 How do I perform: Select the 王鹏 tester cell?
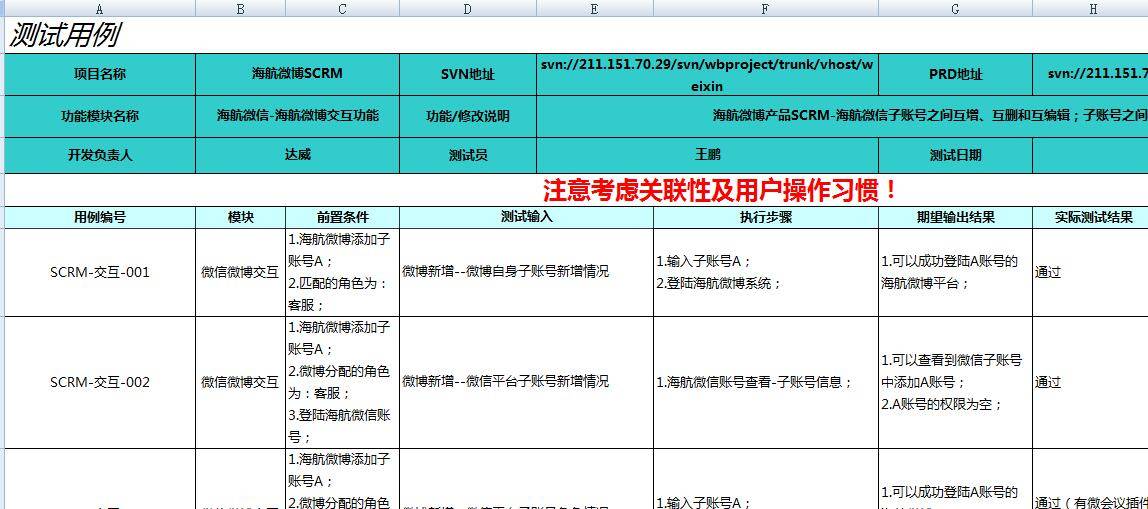pyautogui.click(x=707, y=155)
